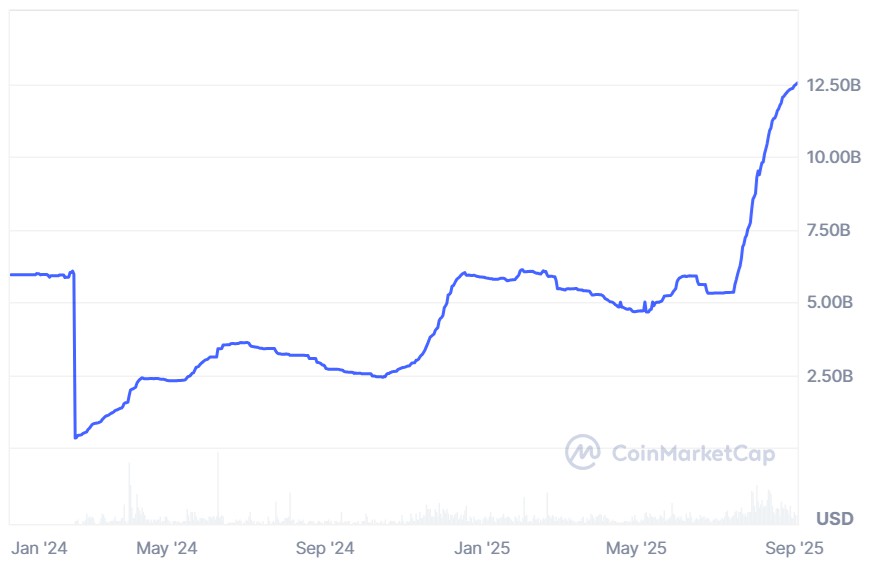Select the 10.00B y-axis label

[832, 158]
